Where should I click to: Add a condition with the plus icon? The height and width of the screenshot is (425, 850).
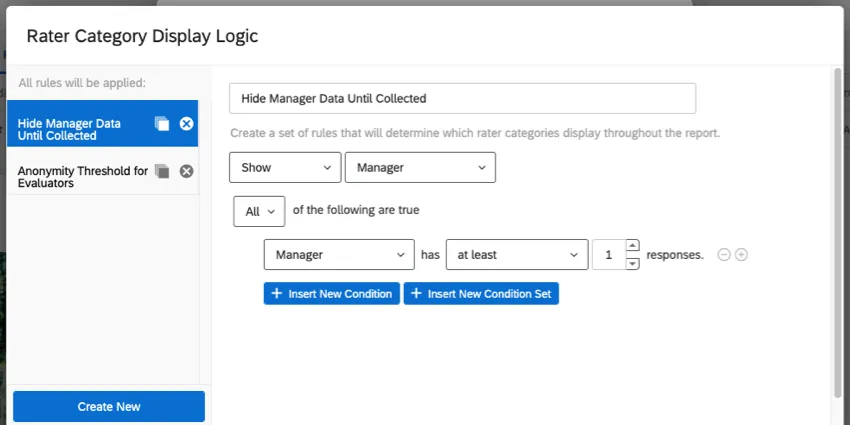(741, 255)
